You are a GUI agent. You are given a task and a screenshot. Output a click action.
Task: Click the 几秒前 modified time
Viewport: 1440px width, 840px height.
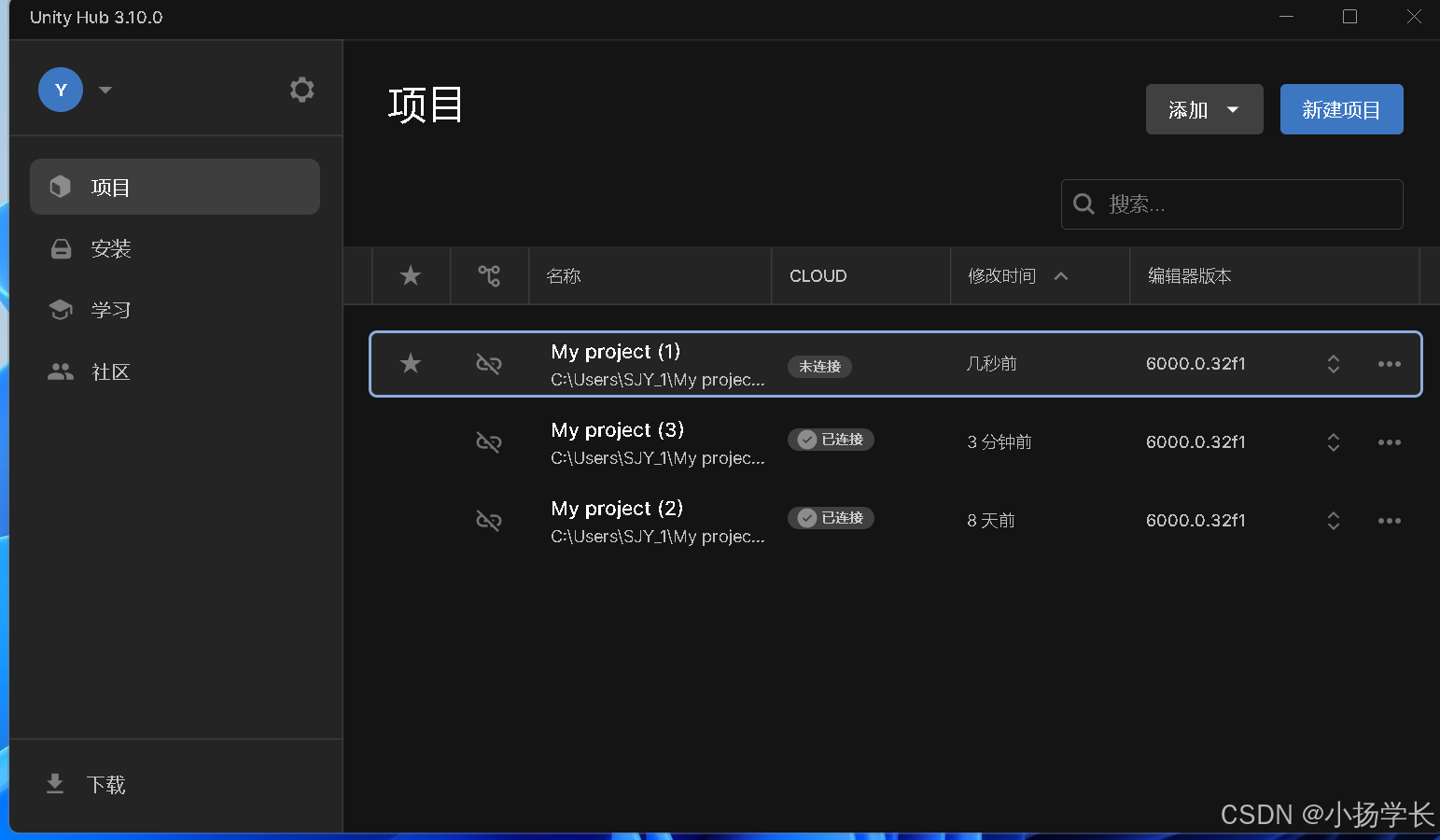click(x=992, y=363)
